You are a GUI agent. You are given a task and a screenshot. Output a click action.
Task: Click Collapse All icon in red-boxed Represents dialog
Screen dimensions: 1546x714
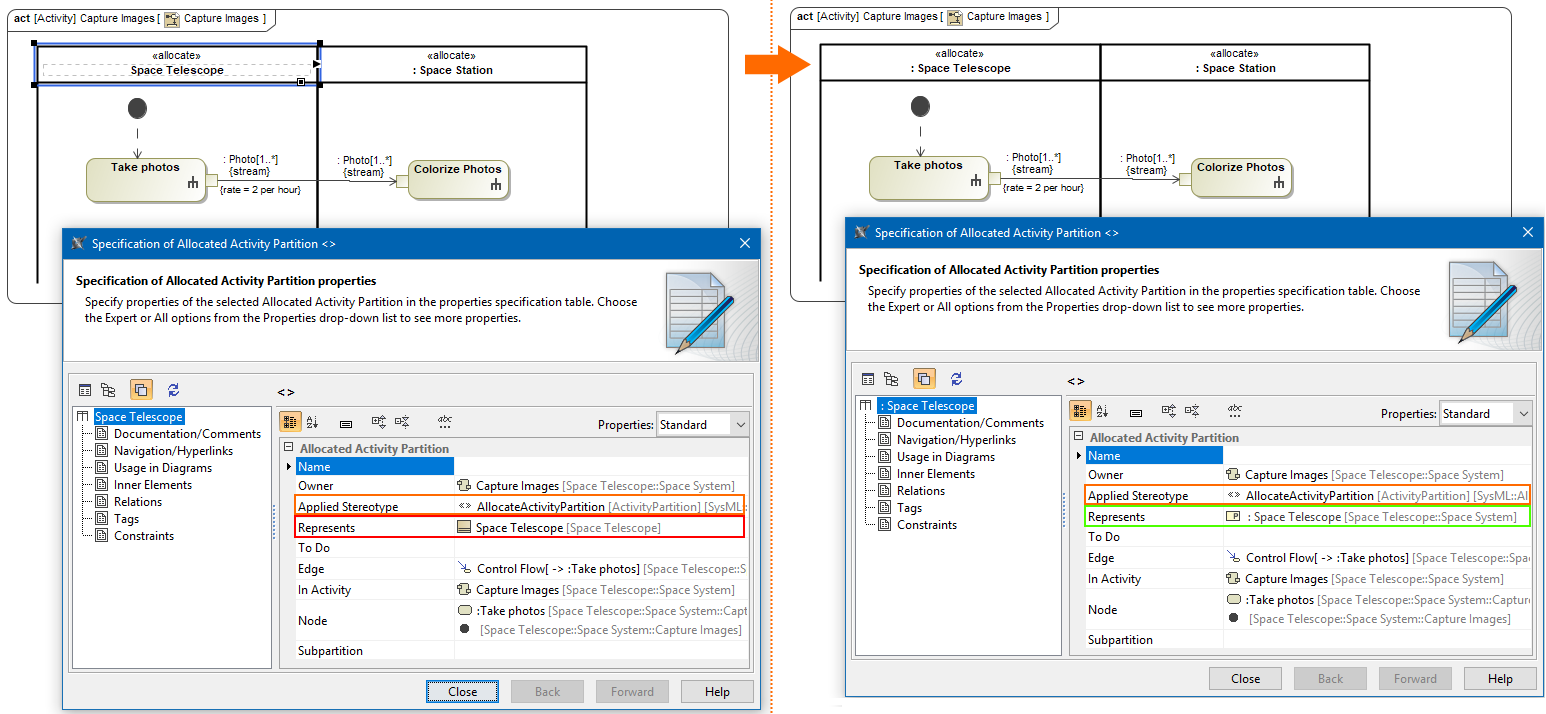[x=402, y=423]
